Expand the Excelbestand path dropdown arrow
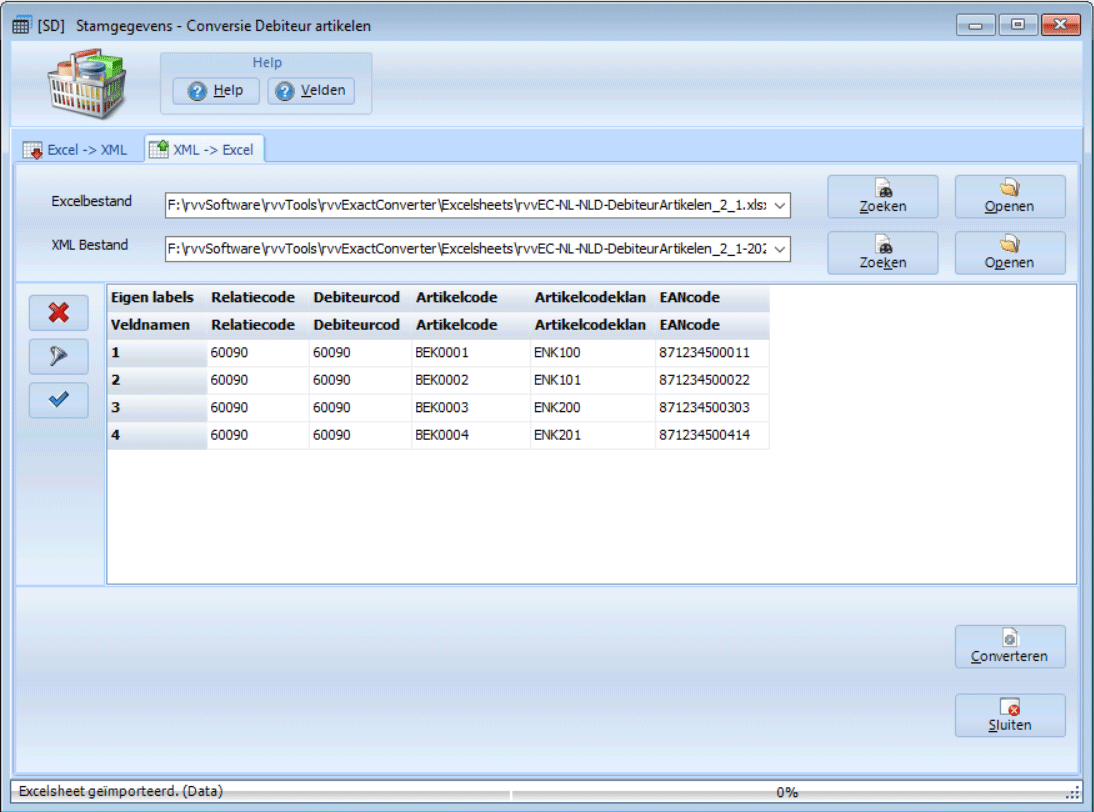The width and height of the screenshot is (1094, 812). click(x=779, y=206)
